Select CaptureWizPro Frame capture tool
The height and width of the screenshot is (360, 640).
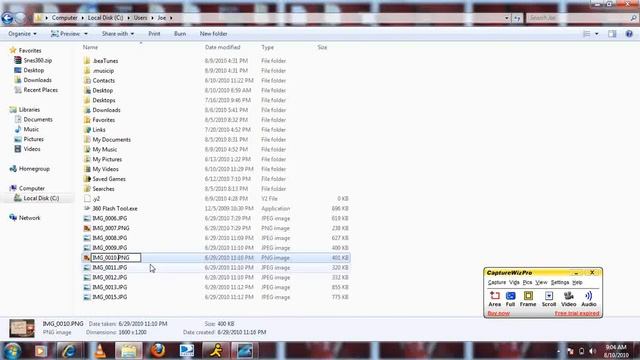528,299
